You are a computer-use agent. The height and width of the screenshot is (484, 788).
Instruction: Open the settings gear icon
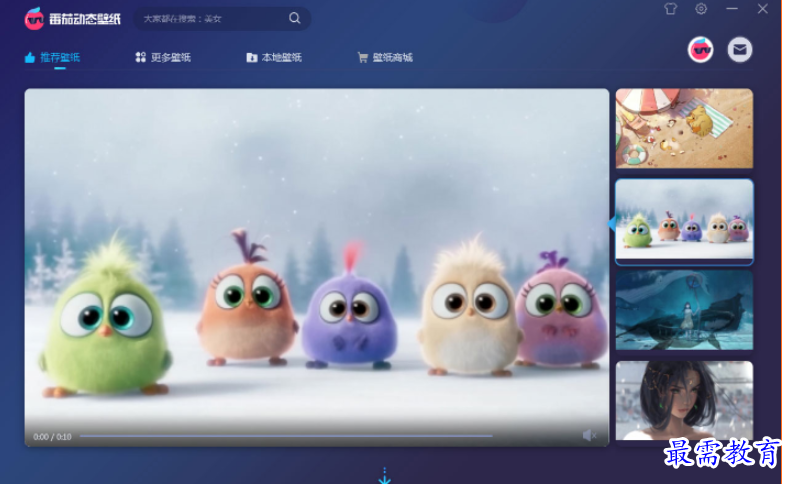pyautogui.click(x=701, y=9)
